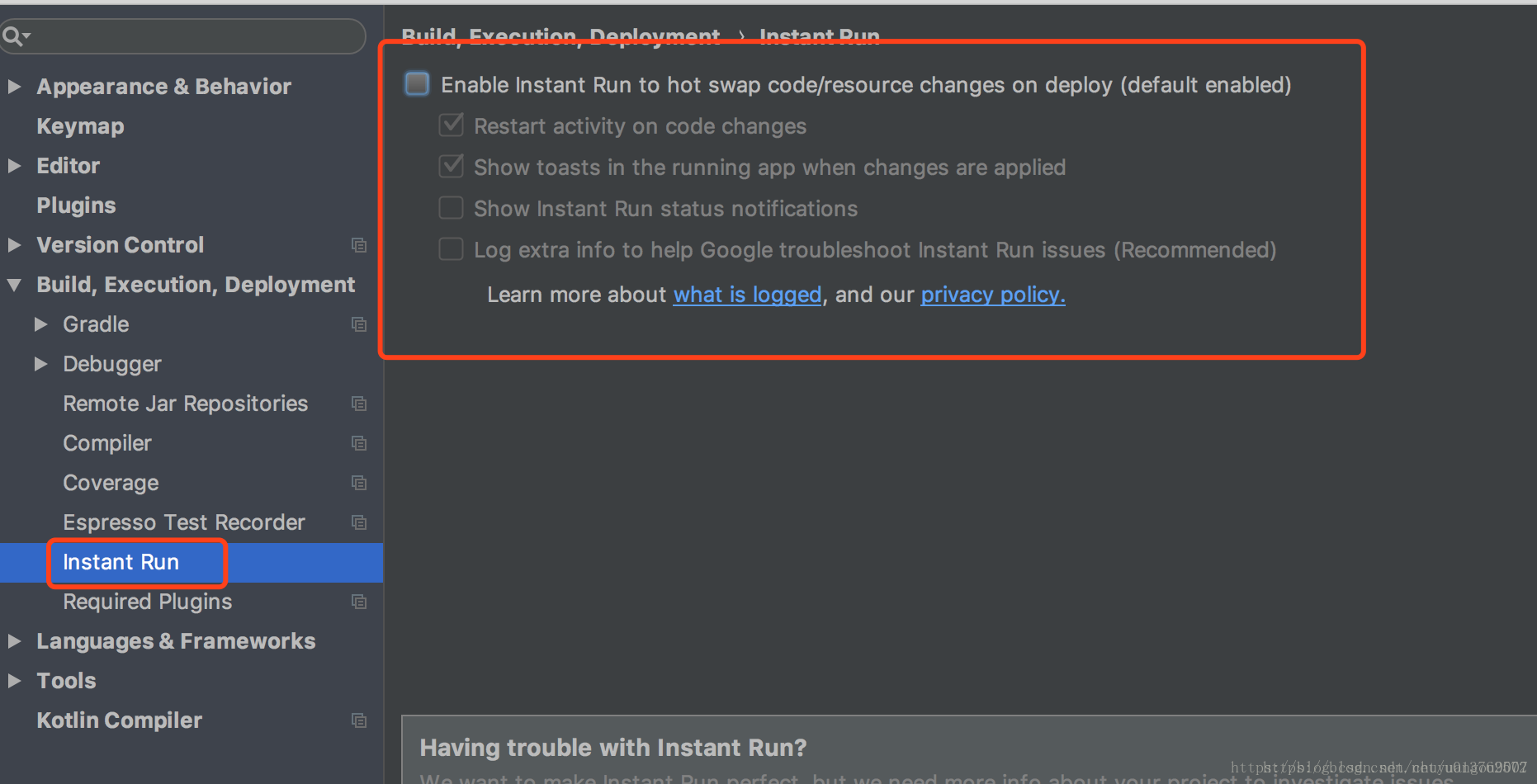
Task: Open Espresso Test Recorder settings
Action: tap(184, 522)
